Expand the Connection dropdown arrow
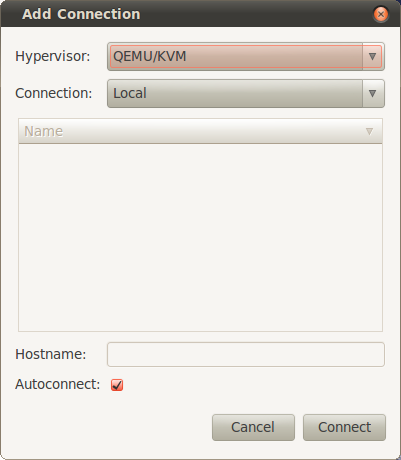The width and height of the screenshot is (401, 460). pos(372,93)
